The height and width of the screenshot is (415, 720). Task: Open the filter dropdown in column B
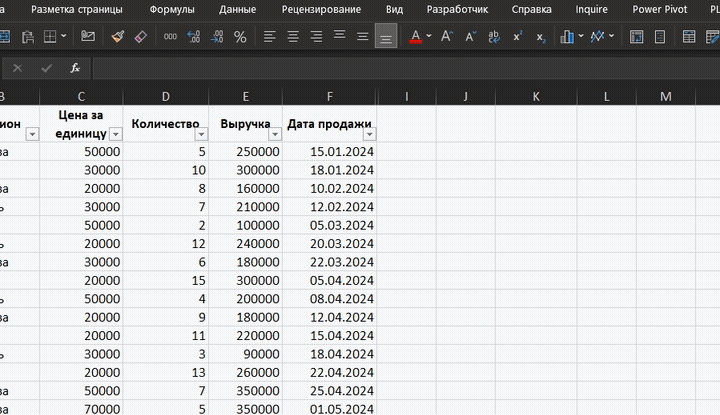tap(32, 134)
